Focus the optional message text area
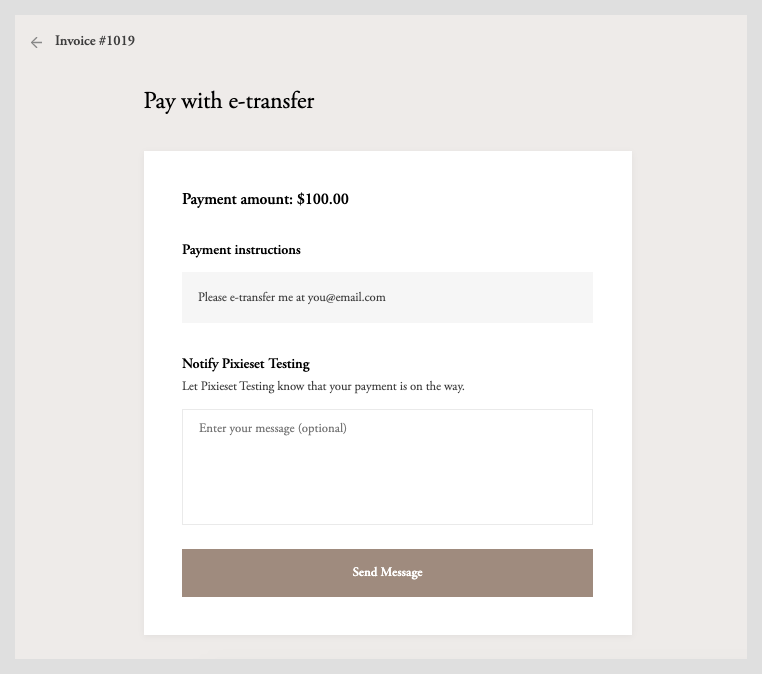Screen dimensions: 762x674 pyautogui.click(x=387, y=466)
